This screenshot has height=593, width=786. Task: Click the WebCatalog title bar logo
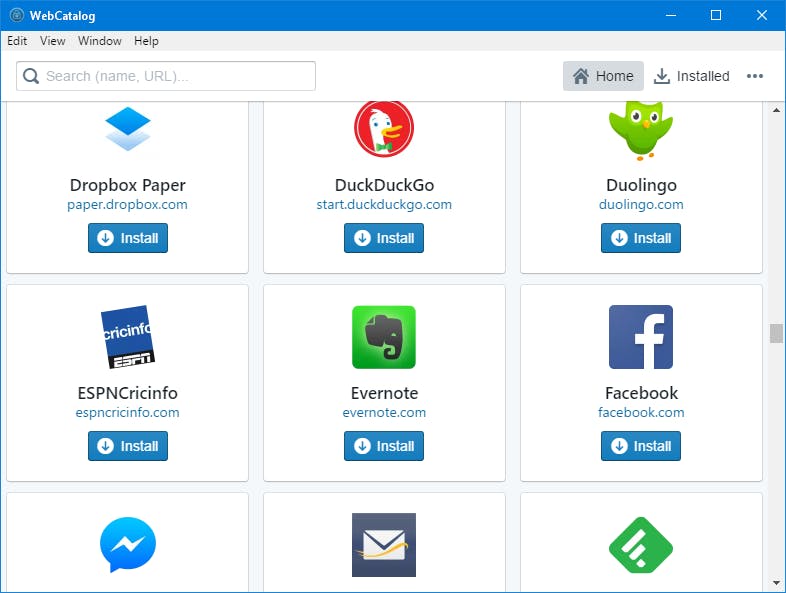[x=17, y=15]
